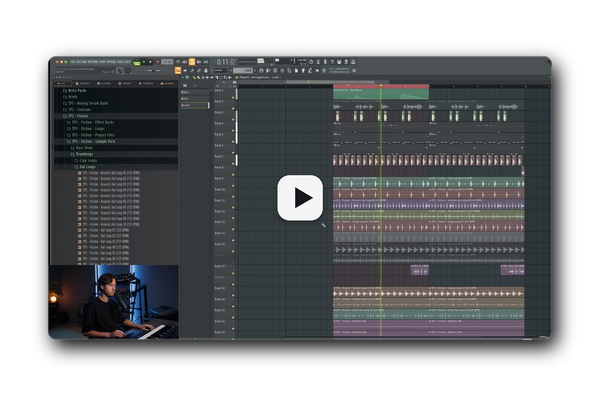Adjust the main volume knob
The image size is (600, 396).
119,70
